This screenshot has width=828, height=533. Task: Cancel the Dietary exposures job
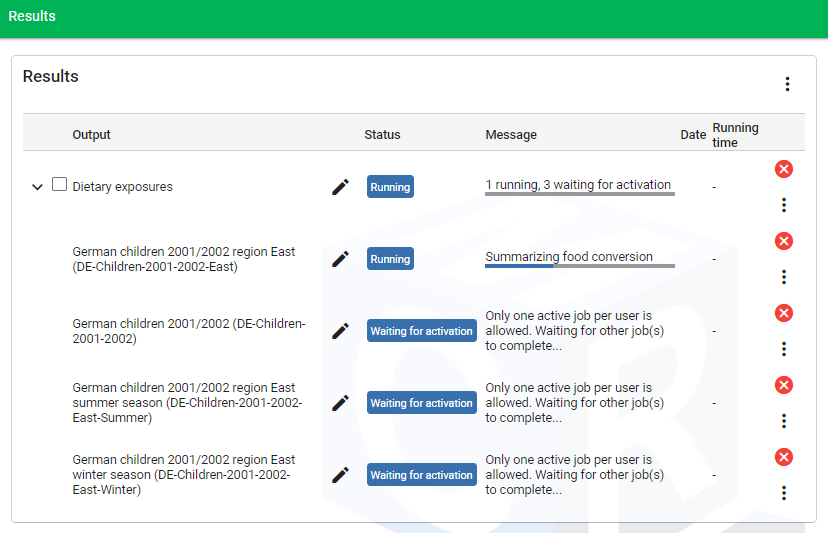pos(784,169)
